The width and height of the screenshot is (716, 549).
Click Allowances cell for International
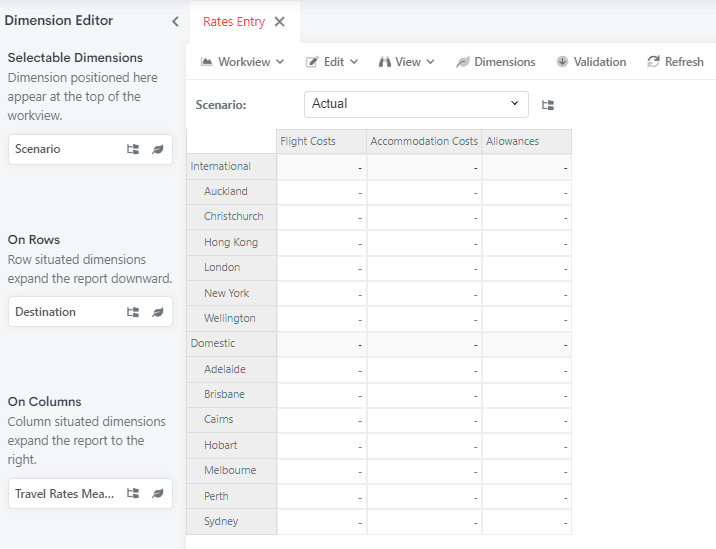click(526, 167)
